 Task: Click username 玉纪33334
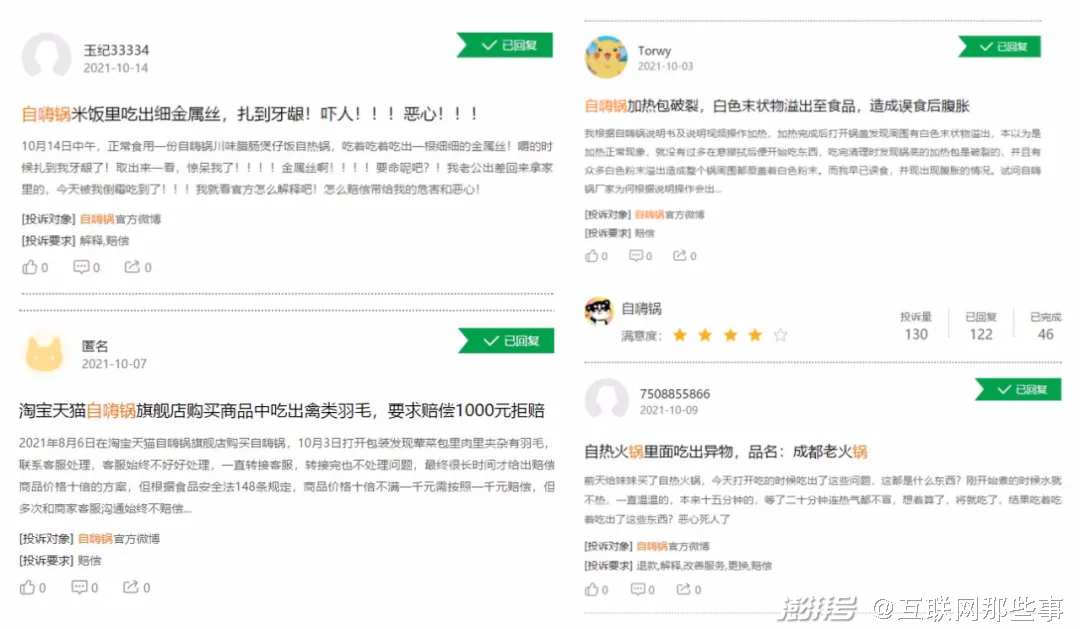coord(116,50)
